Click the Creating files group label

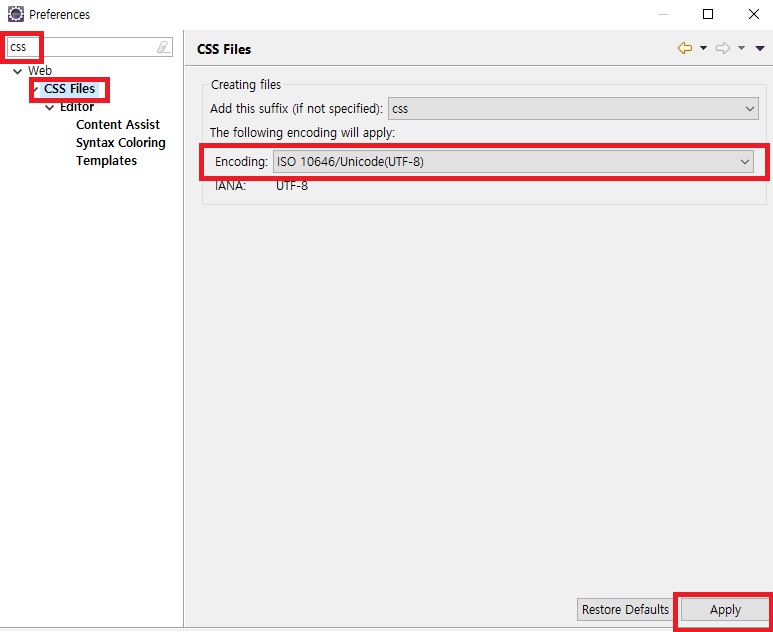(x=246, y=85)
